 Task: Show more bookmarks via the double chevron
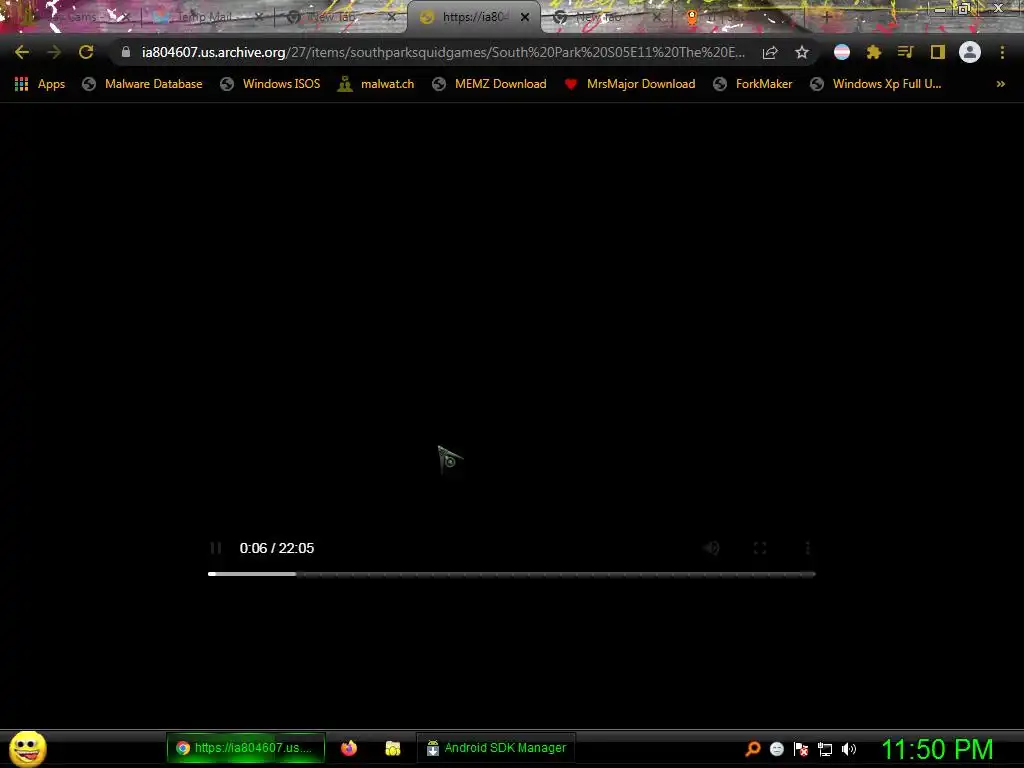tap(1000, 84)
